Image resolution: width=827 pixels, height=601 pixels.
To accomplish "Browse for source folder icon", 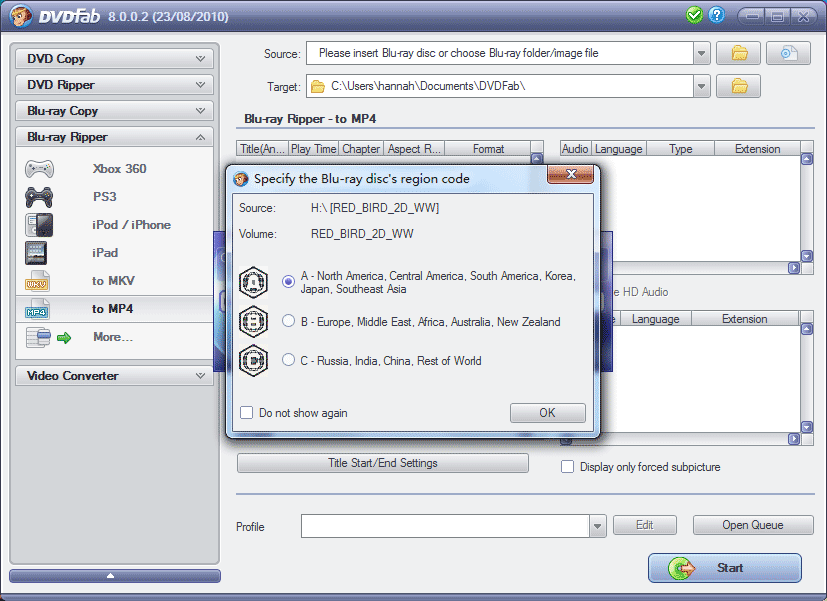I will (738, 53).
